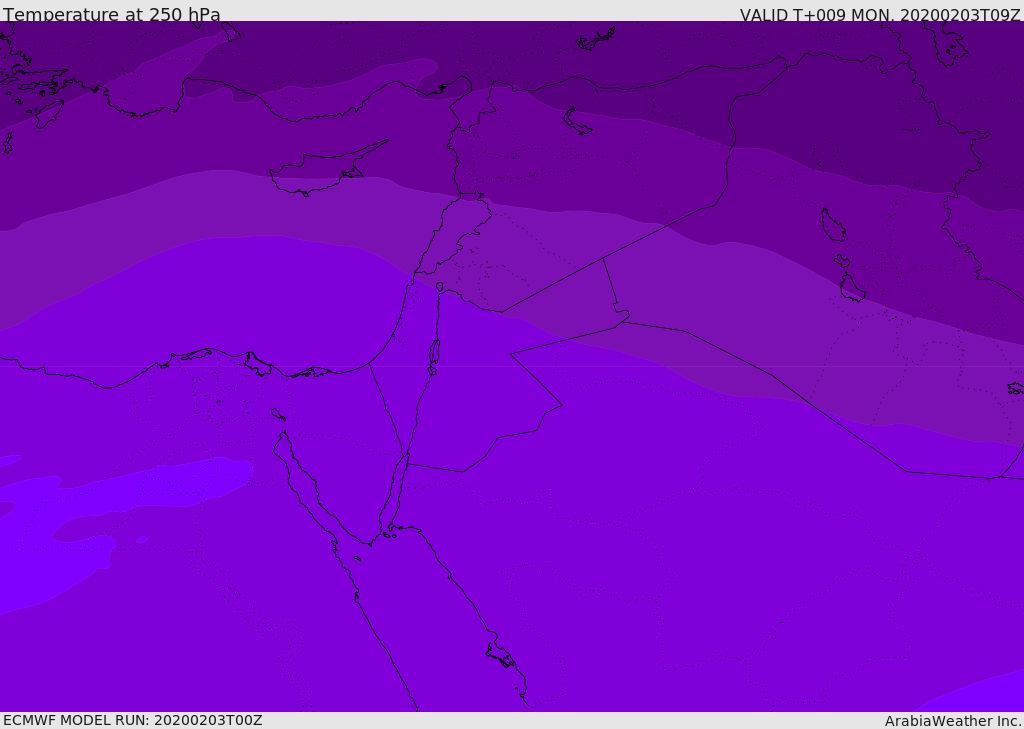Click Lake Assad in northern Syria

578,121
